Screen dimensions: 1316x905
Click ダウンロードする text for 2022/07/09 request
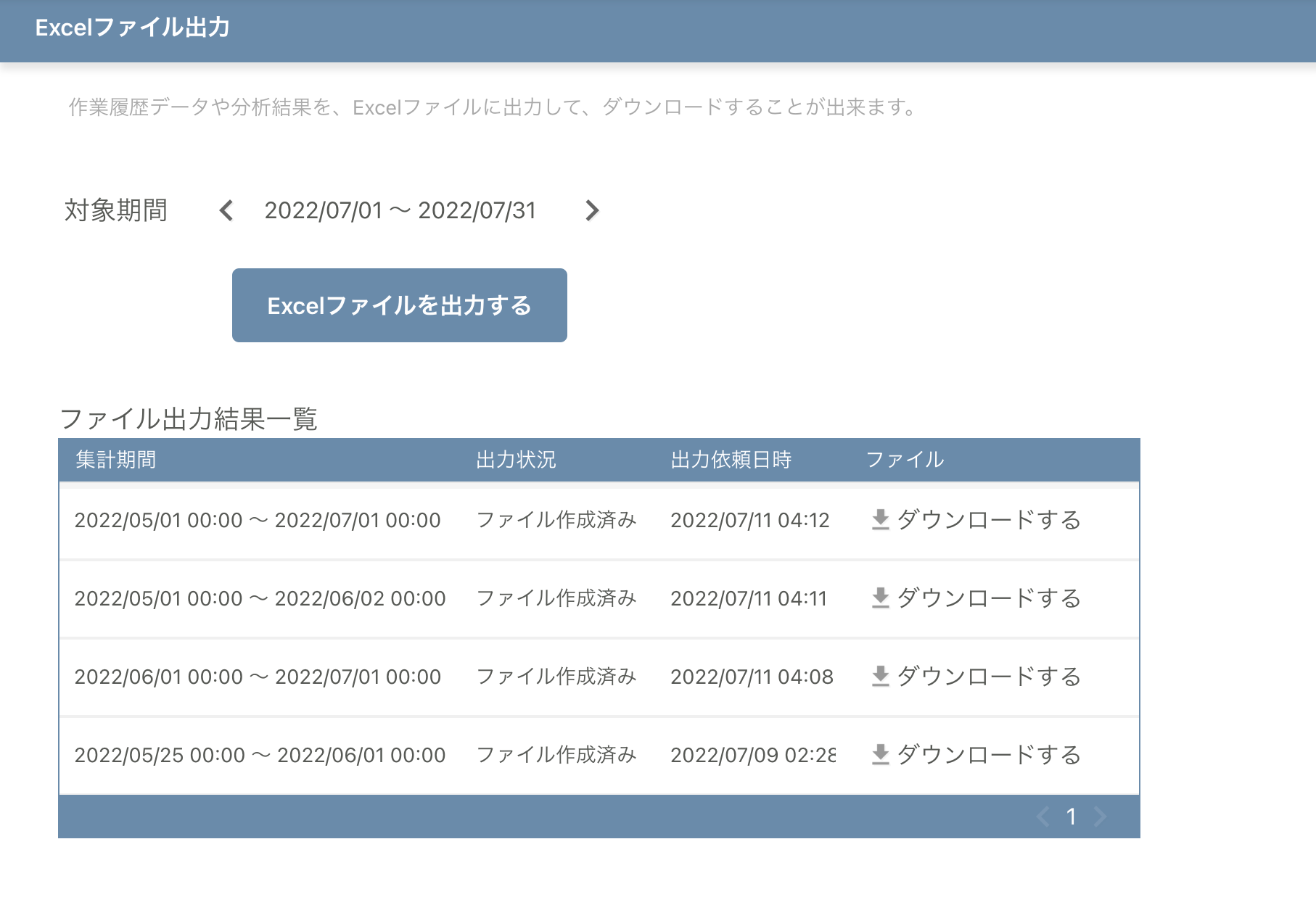click(989, 755)
